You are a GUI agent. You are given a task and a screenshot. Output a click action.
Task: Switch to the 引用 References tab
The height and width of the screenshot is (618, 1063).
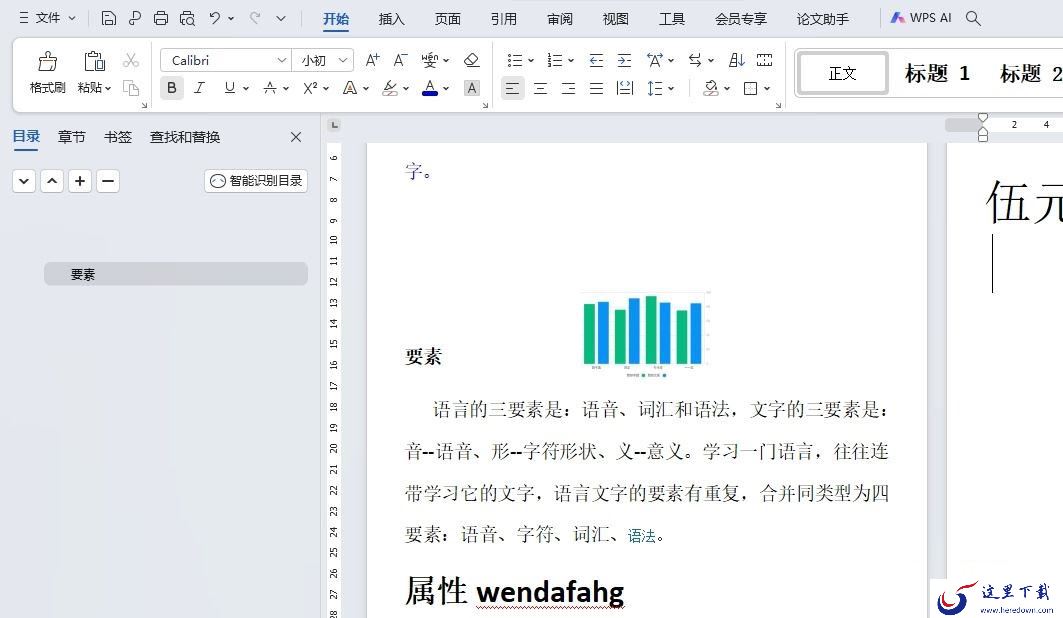pos(504,19)
